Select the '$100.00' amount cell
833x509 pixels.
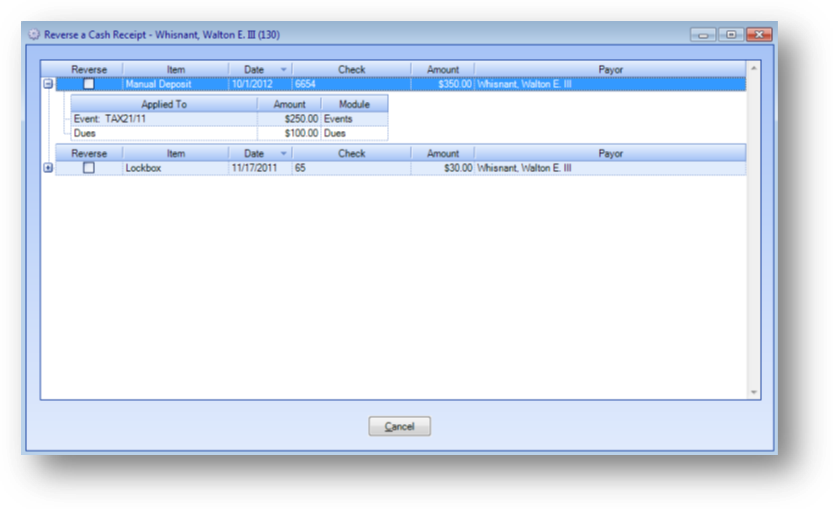click(289, 133)
